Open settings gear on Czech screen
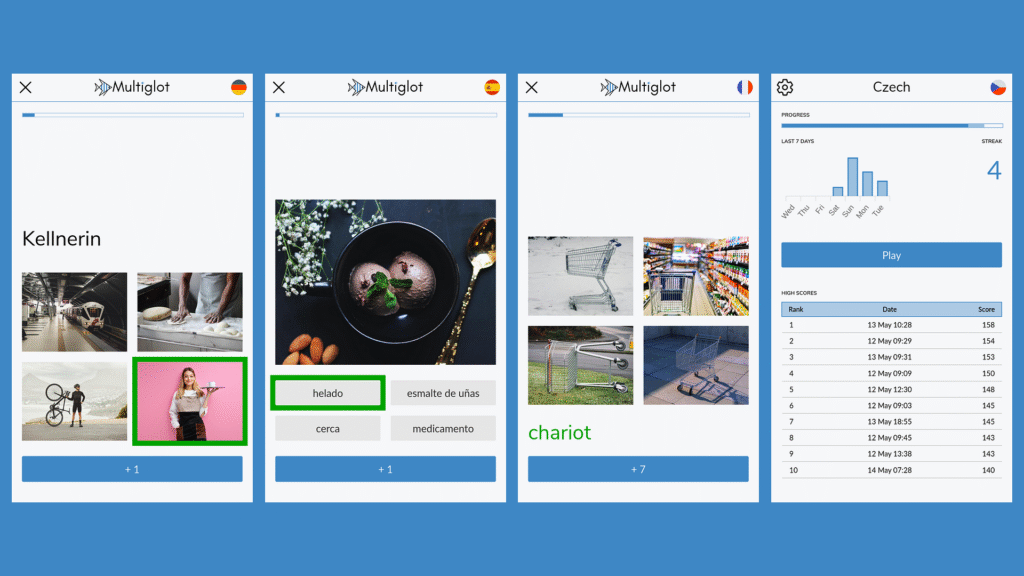This screenshot has height=576, width=1024. (785, 87)
